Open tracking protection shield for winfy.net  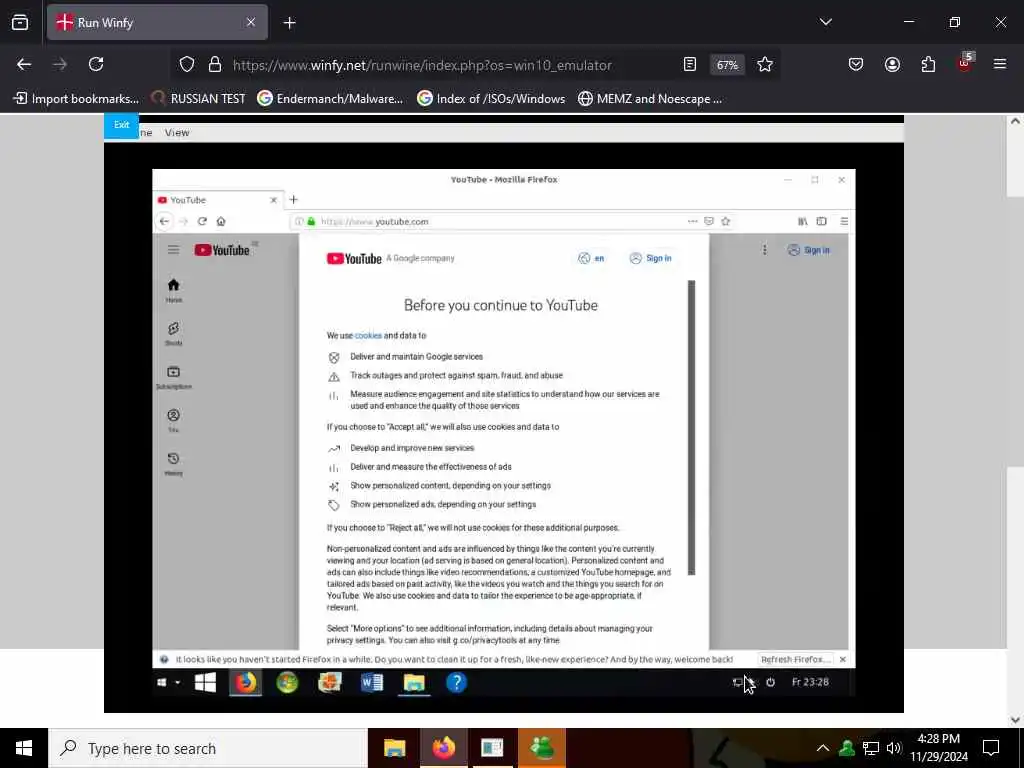point(187,65)
